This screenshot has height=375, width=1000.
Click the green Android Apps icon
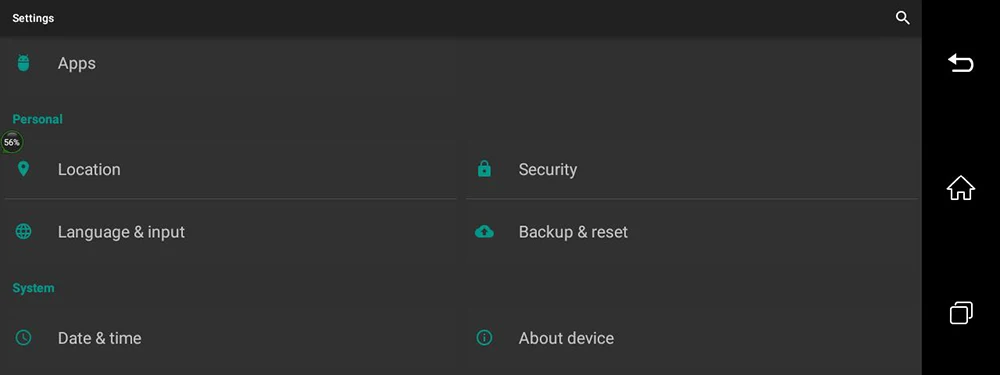24,63
